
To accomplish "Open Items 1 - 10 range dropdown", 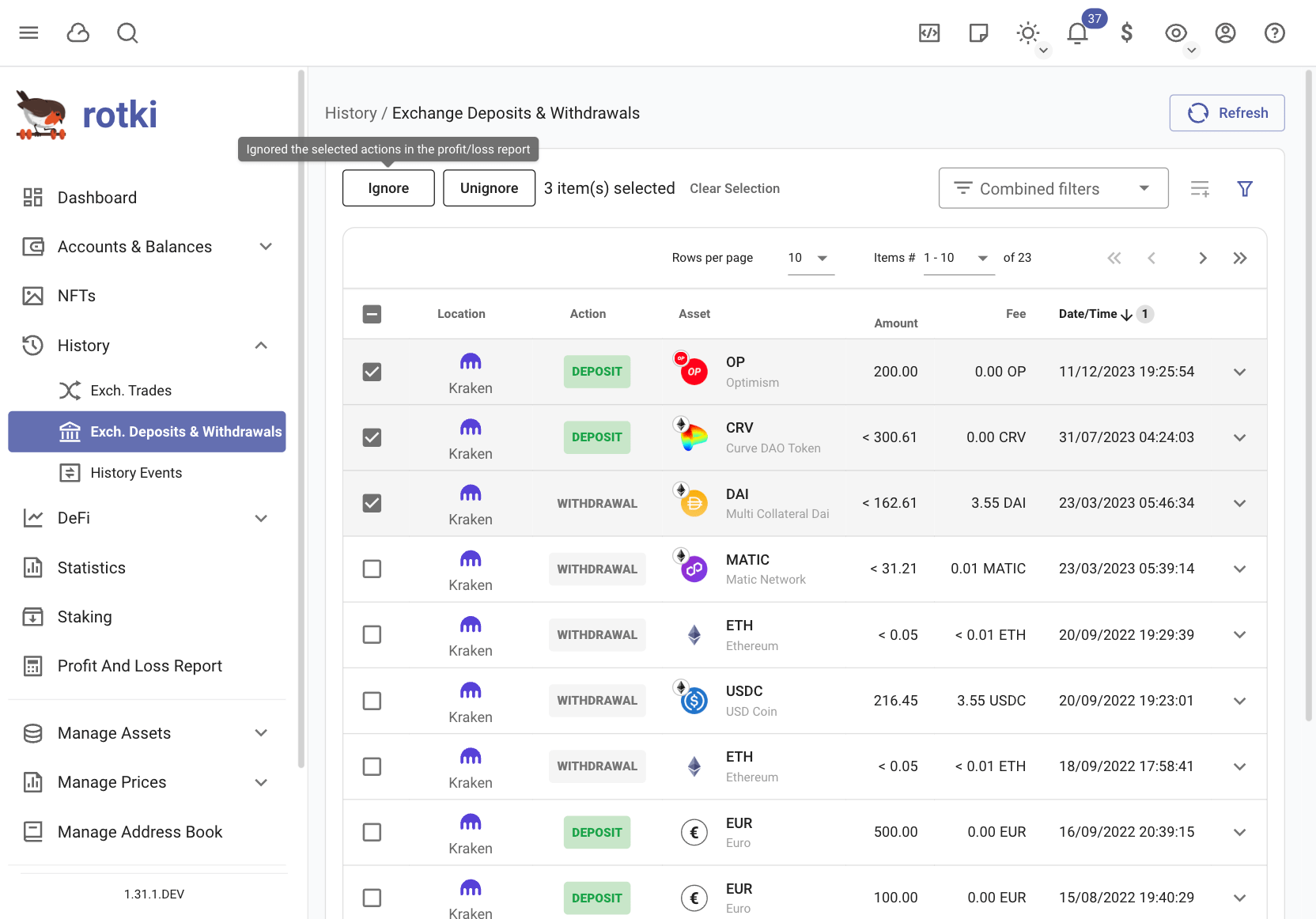I will (x=959, y=258).
